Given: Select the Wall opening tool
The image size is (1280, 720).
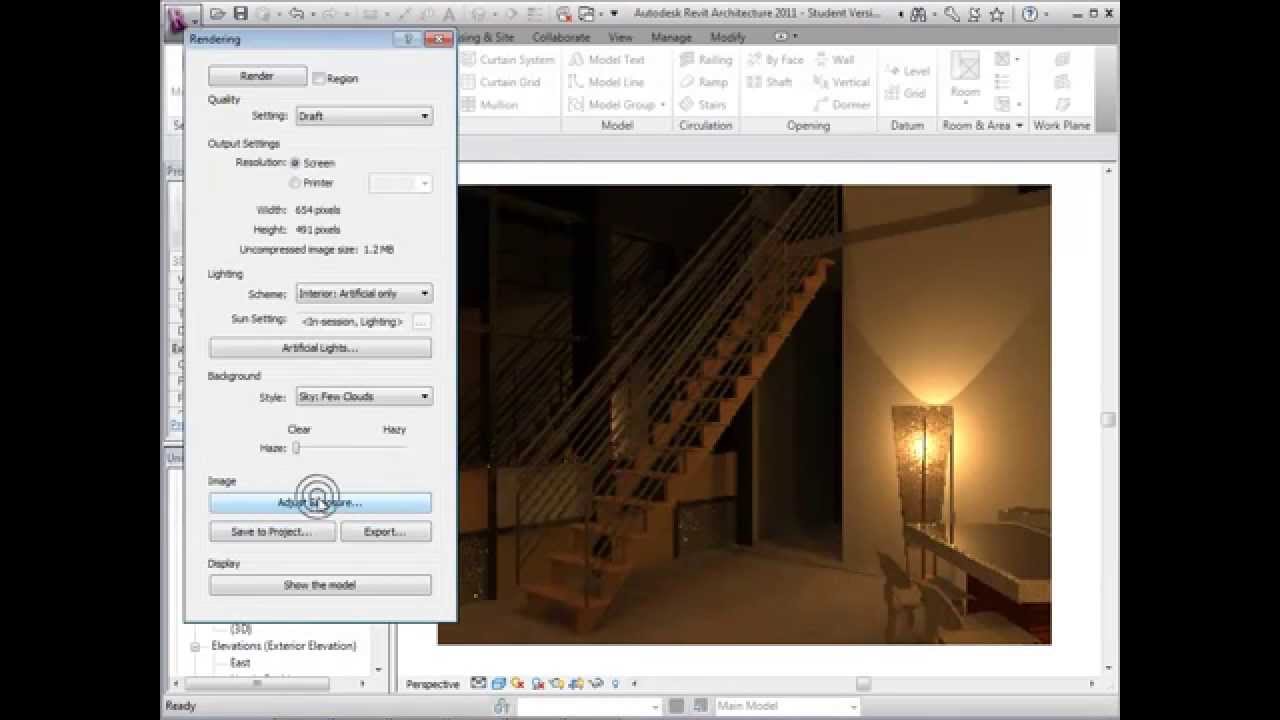Looking at the screenshot, I should [x=835, y=60].
